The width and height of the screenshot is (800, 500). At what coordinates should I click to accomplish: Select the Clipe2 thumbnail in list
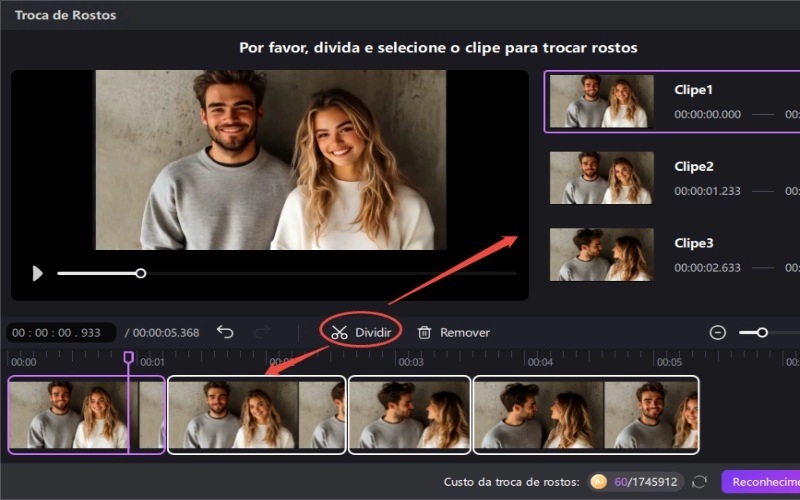(x=602, y=178)
